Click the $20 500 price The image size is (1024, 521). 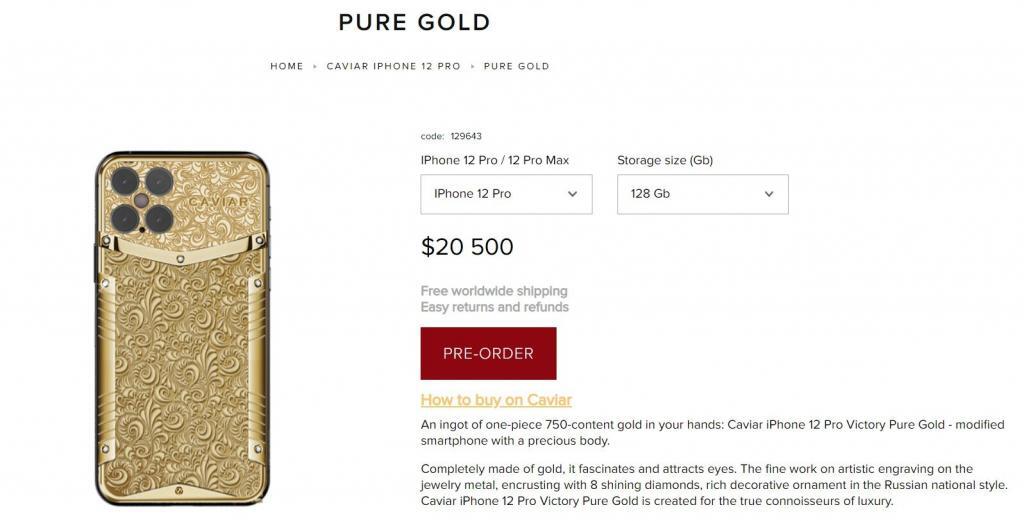coord(467,247)
